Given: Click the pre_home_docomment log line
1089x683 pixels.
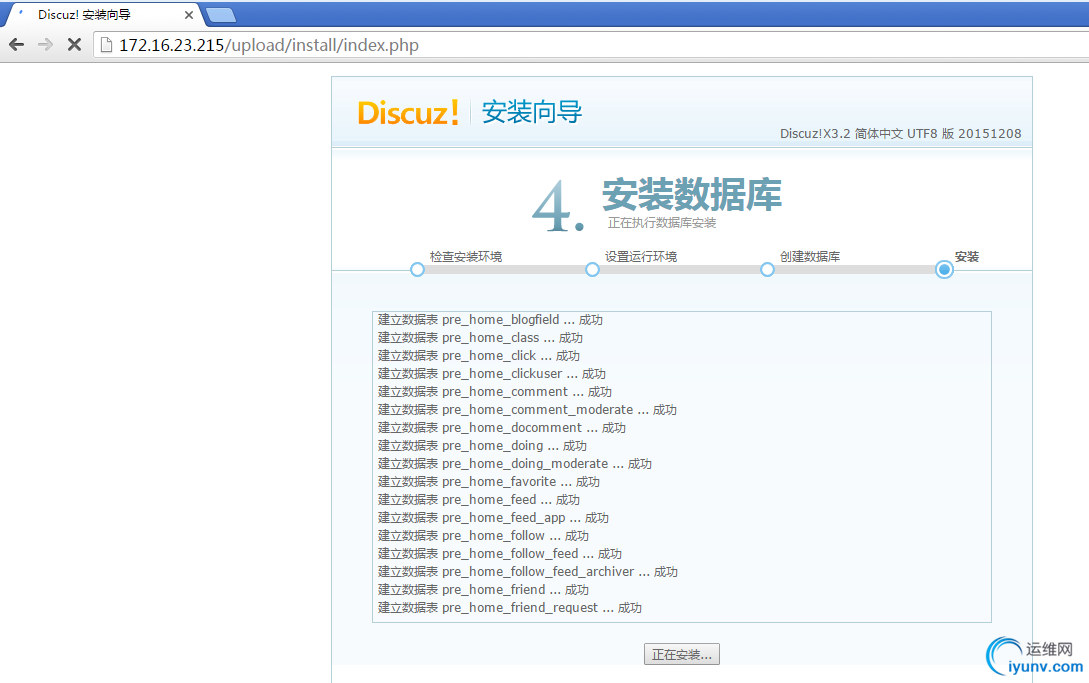Looking at the screenshot, I should tap(501, 428).
